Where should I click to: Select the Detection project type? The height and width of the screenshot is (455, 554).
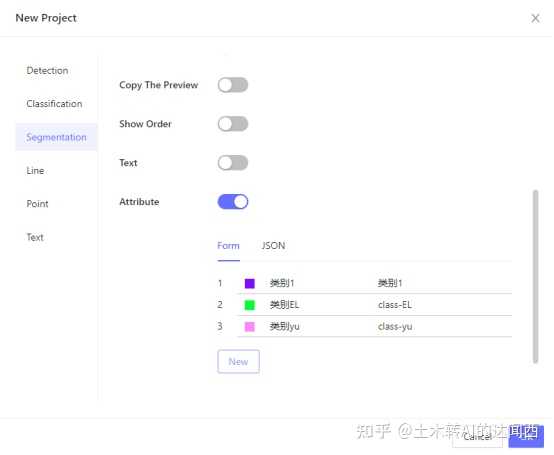click(x=47, y=70)
